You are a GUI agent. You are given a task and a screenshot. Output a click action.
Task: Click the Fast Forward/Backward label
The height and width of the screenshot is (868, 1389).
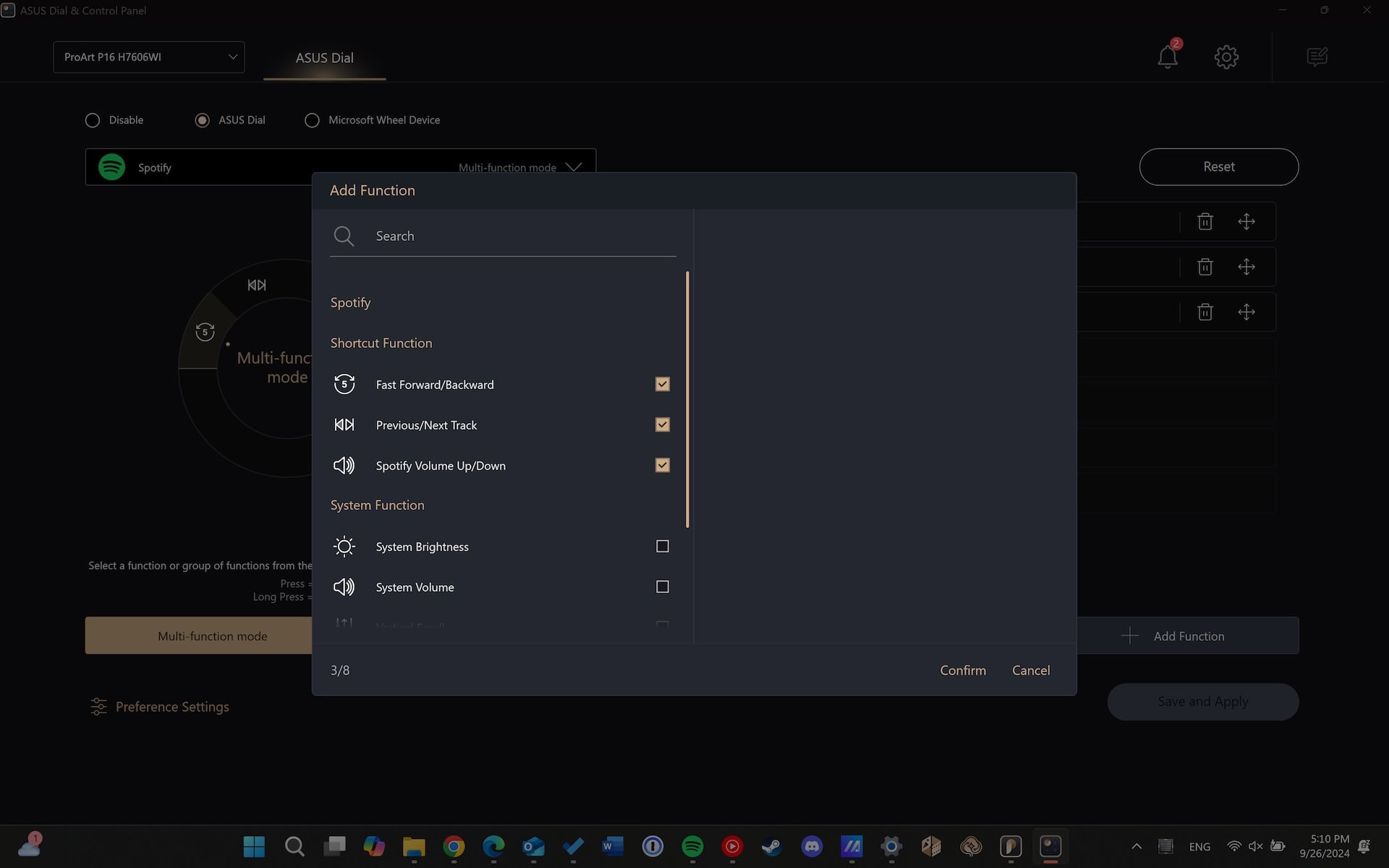(435, 385)
